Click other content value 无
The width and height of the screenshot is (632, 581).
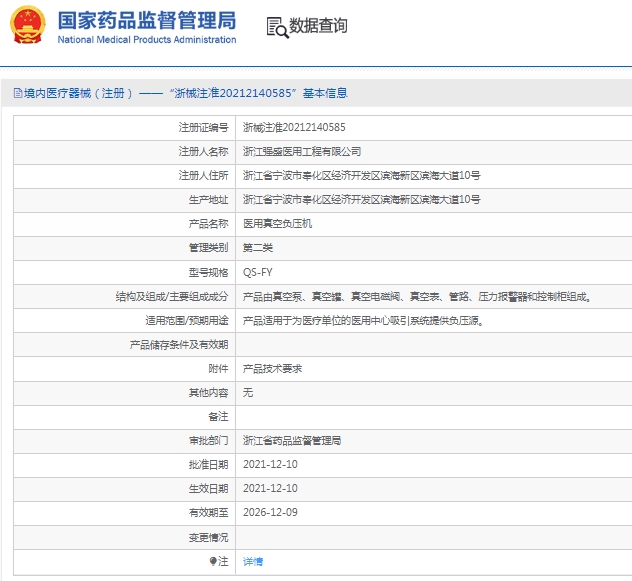[x=248, y=392]
